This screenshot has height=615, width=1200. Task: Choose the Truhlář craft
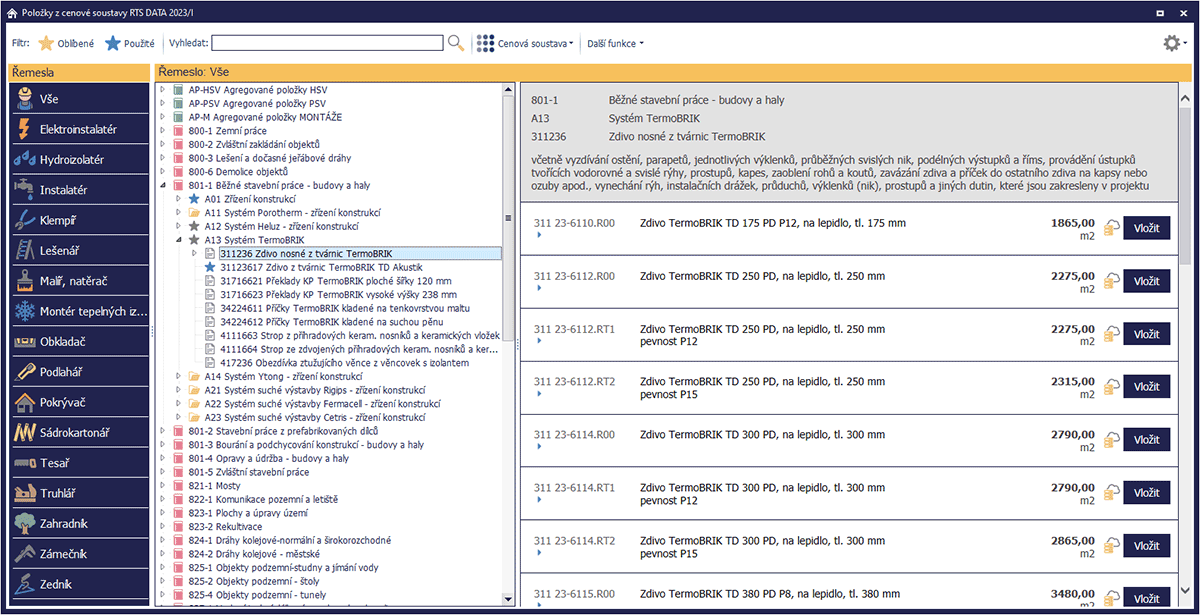click(x=80, y=494)
